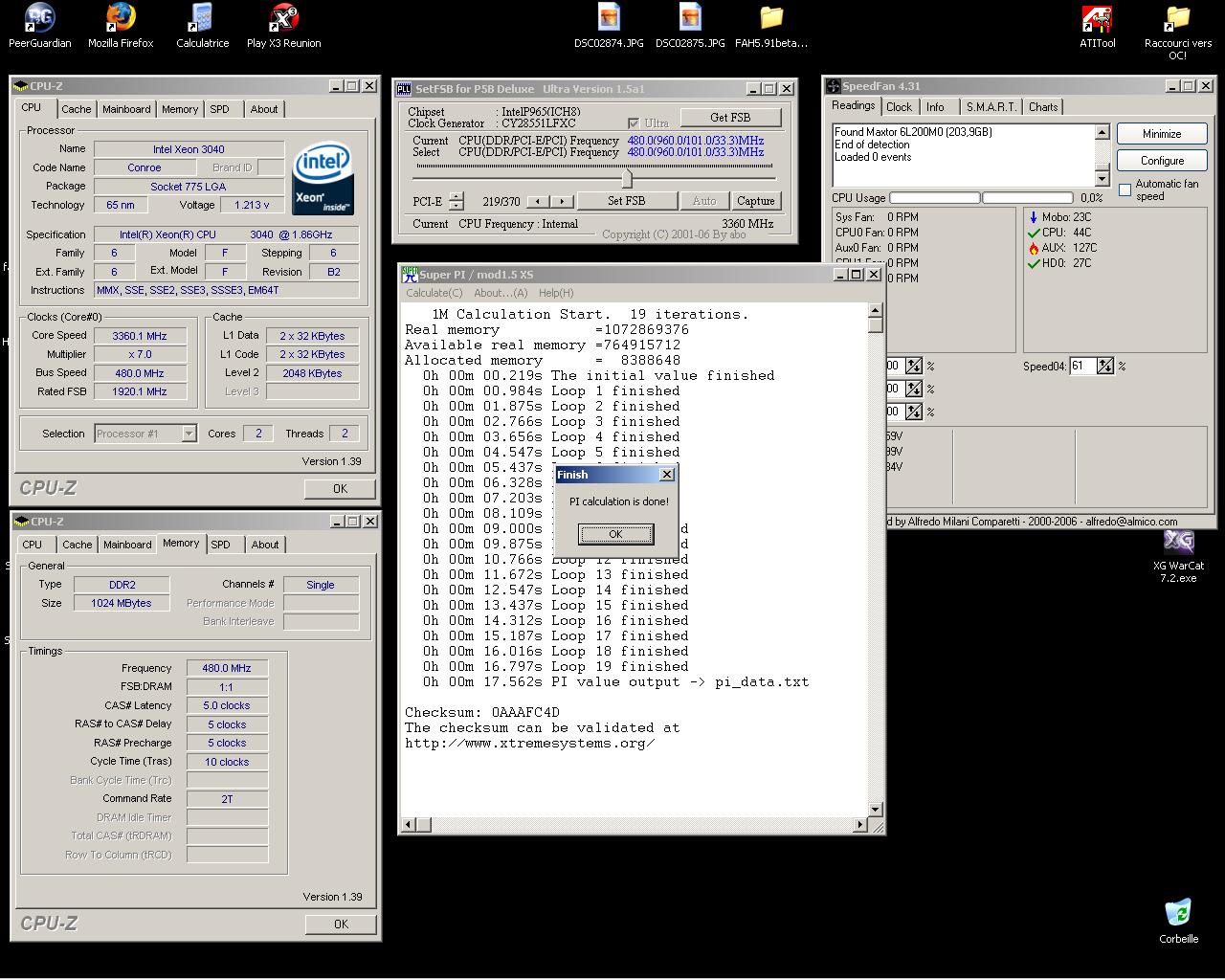Open Calculate(C) menu in Super PI

(x=434, y=293)
